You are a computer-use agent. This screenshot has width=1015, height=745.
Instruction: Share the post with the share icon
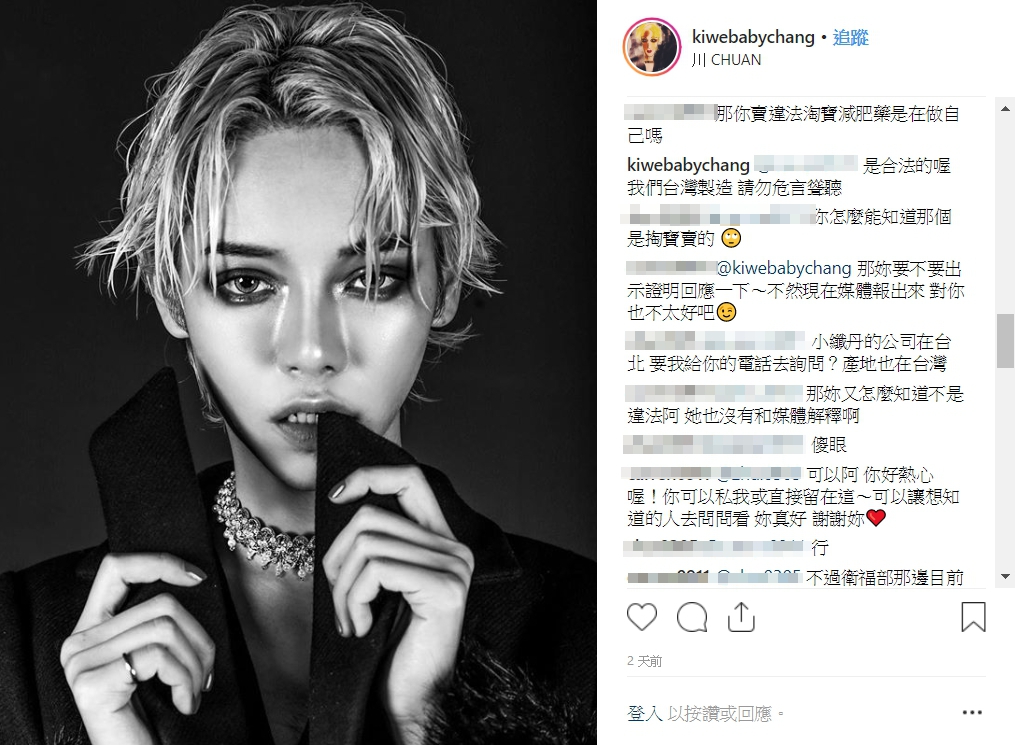click(741, 616)
